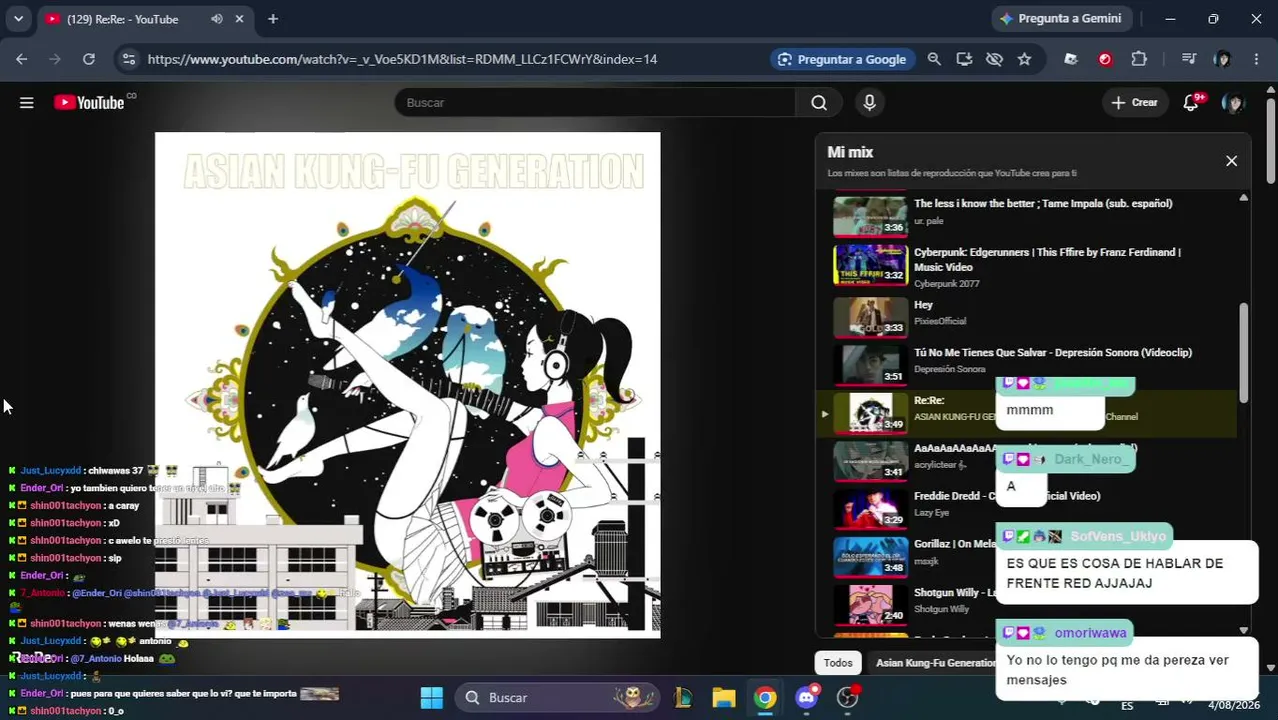This screenshot has height=720, width=1278.
Task: Open the Tame Impala video thumbnail
Action: tap(870, 216)
